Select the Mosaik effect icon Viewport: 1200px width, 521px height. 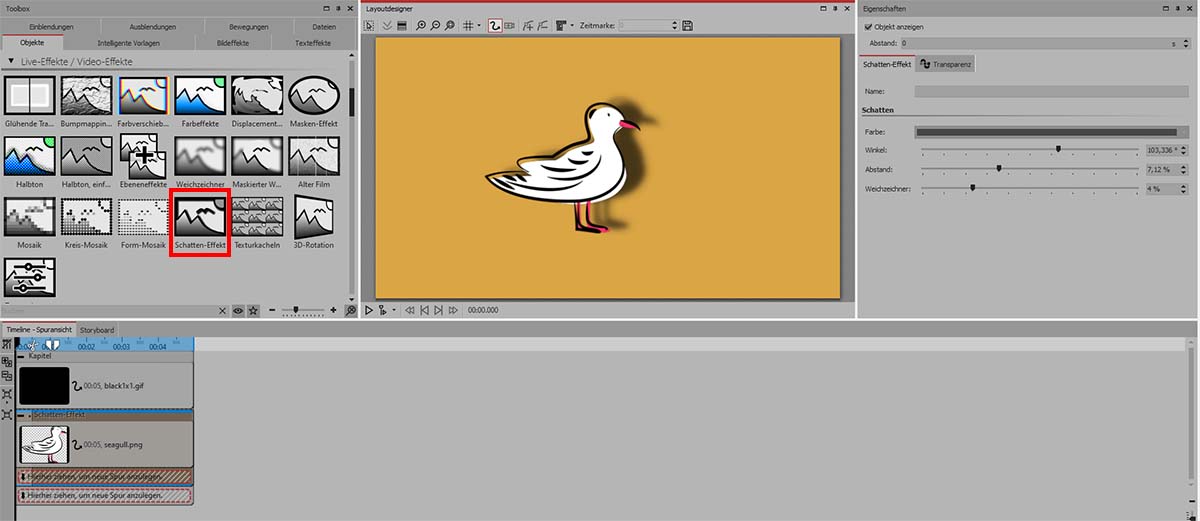coord(29,217)
